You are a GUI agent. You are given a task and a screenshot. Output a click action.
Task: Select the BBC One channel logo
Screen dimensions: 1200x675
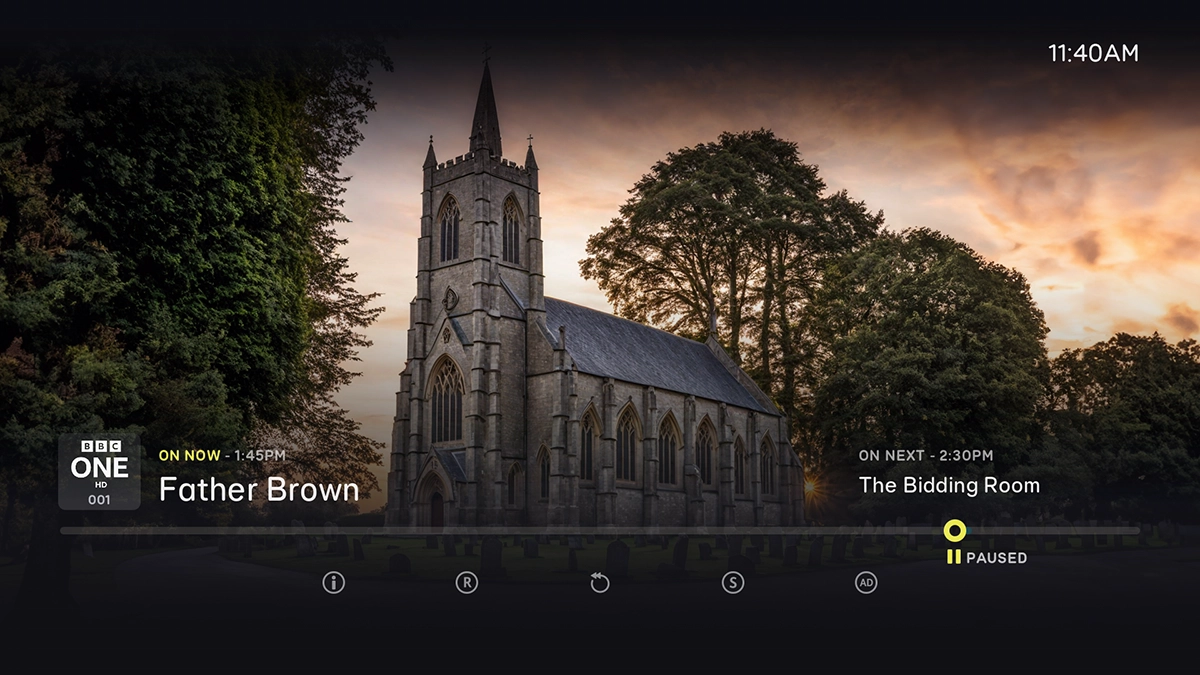click(99, 470)
